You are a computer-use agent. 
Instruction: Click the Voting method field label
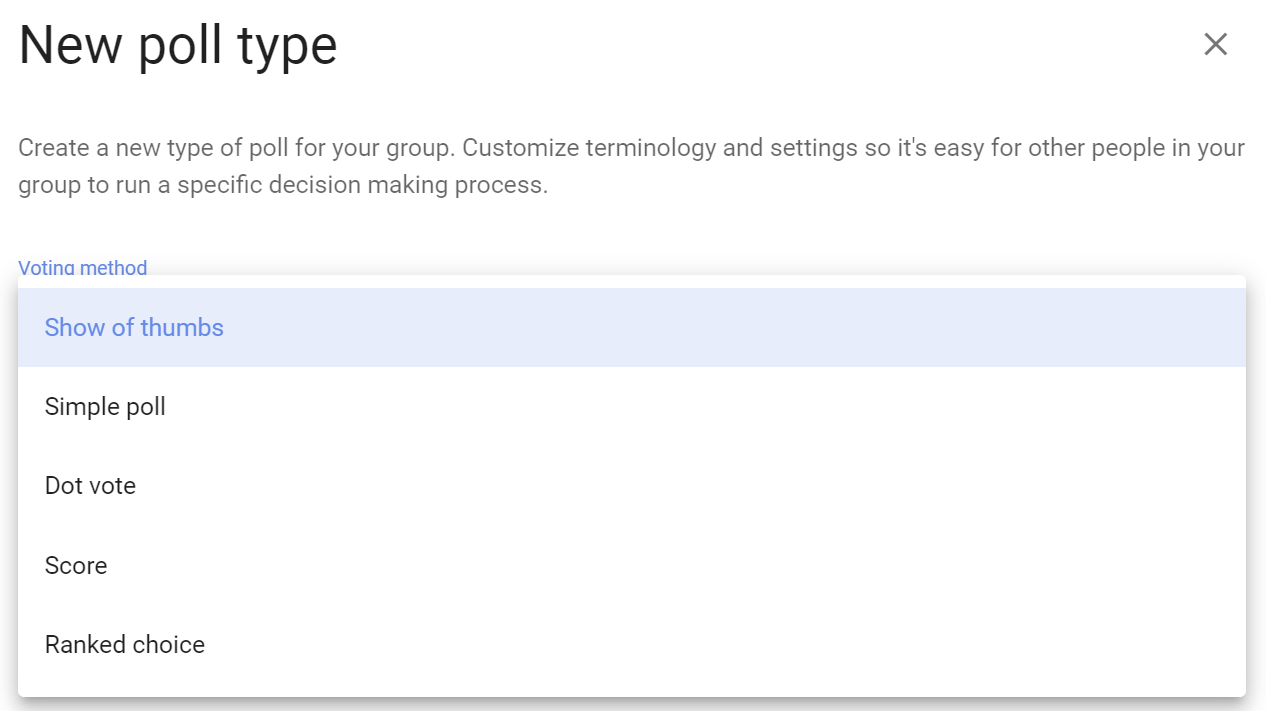pyautogui.click(x=83, y=267)
